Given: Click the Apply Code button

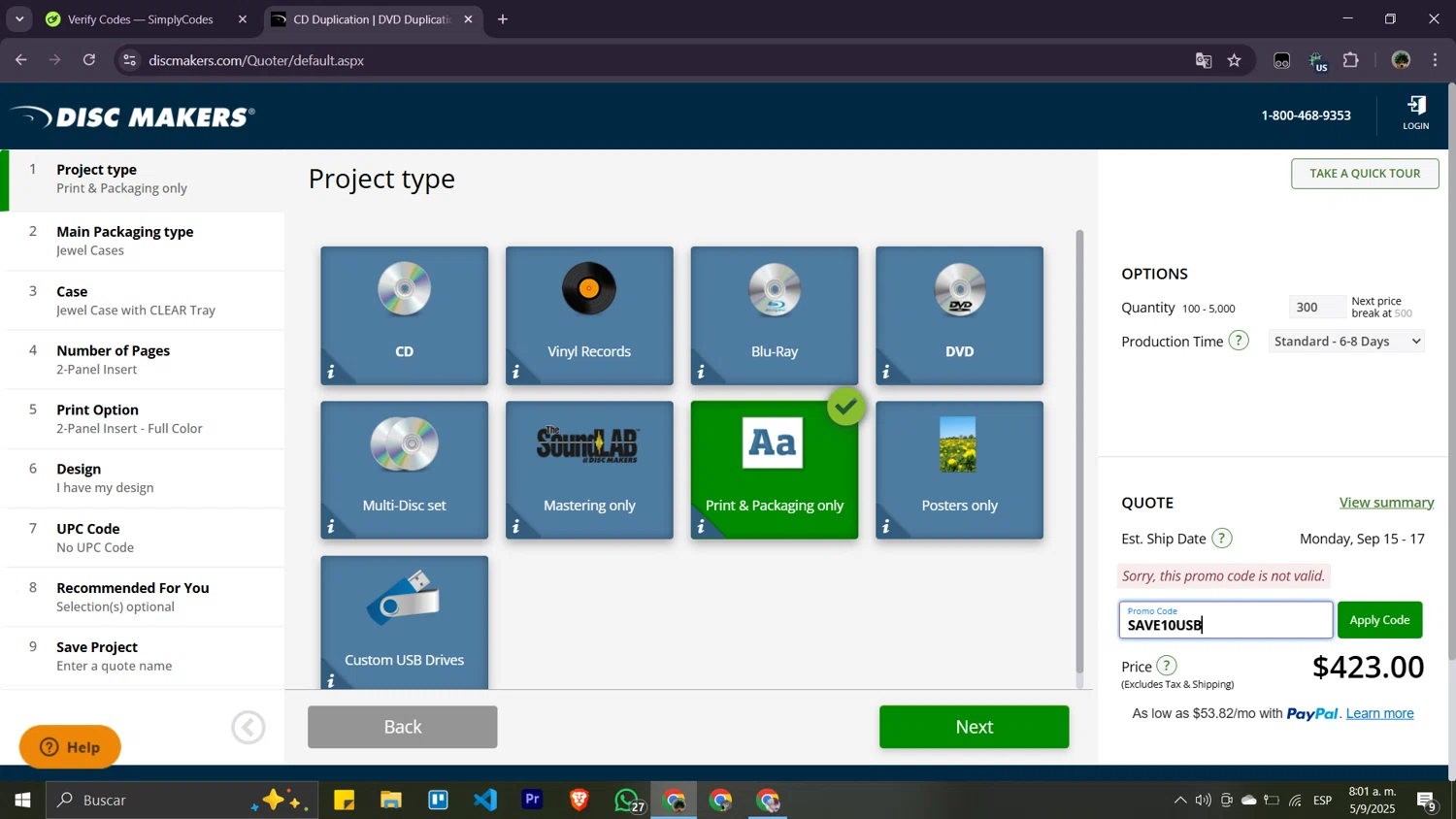Looking at the screenshot, I should [x=1379, y=620].
